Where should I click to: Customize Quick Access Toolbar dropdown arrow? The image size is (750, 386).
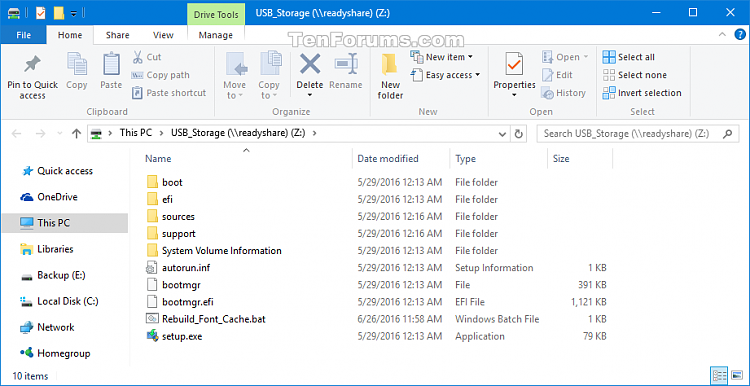point(74,13)
